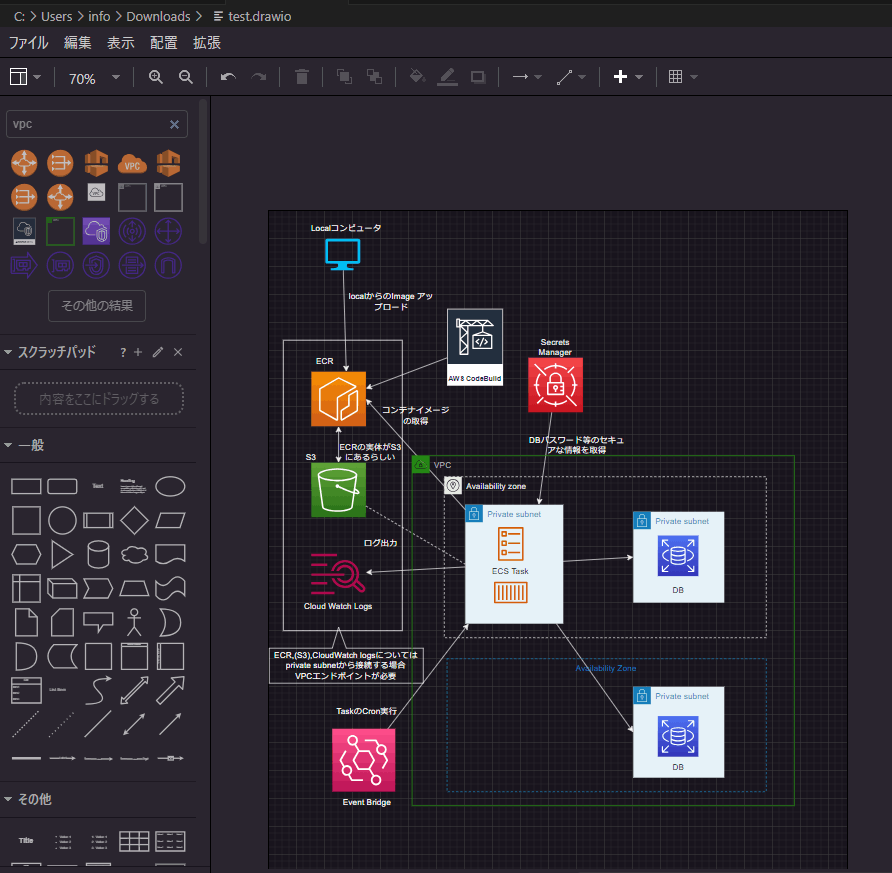The image size is (892, 873).
Task: Open the view panels layout dropdown
Action: click(25, 77)
